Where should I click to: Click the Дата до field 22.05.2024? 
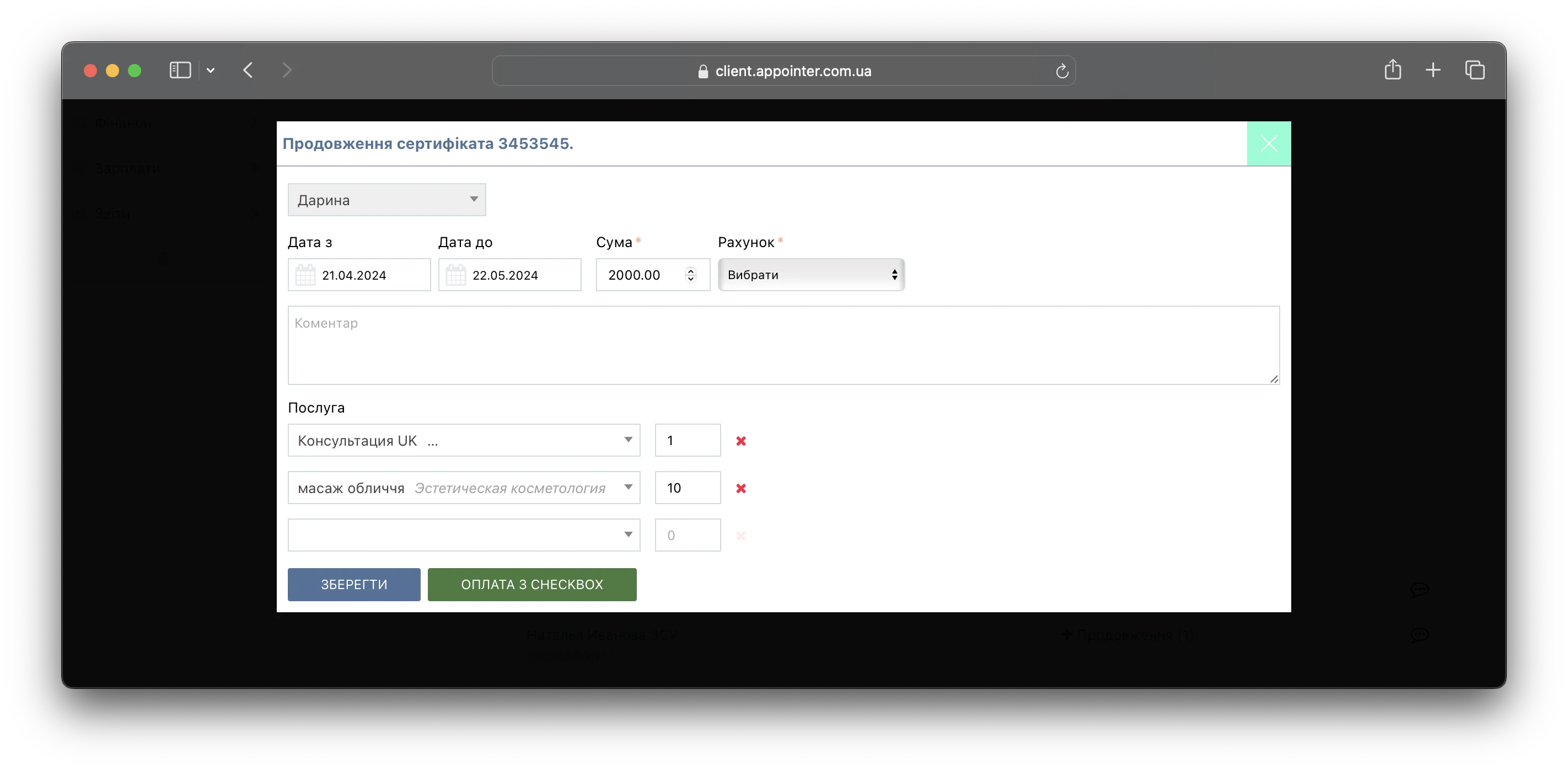(509, 275)
